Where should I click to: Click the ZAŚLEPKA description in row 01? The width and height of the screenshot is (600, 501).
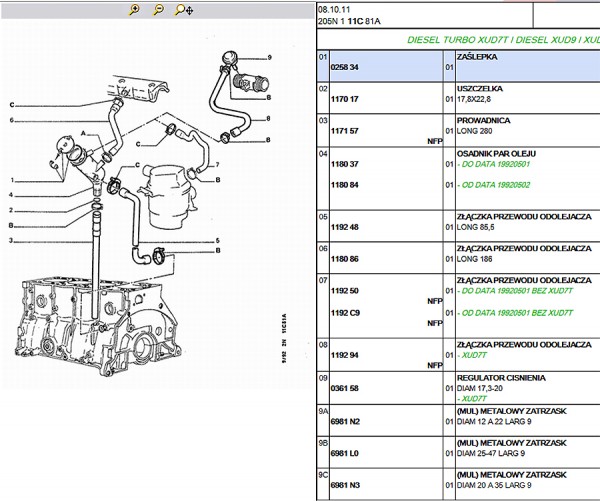point(477,57)
